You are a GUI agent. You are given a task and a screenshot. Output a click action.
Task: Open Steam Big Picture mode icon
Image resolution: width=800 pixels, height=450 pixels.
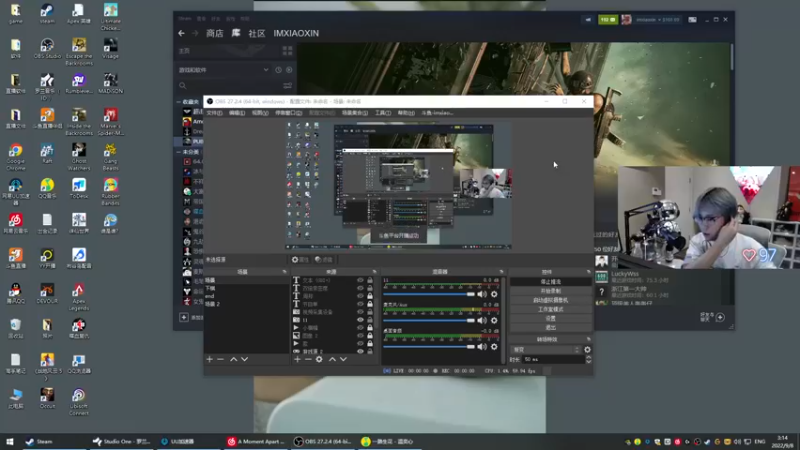[692, 19]
